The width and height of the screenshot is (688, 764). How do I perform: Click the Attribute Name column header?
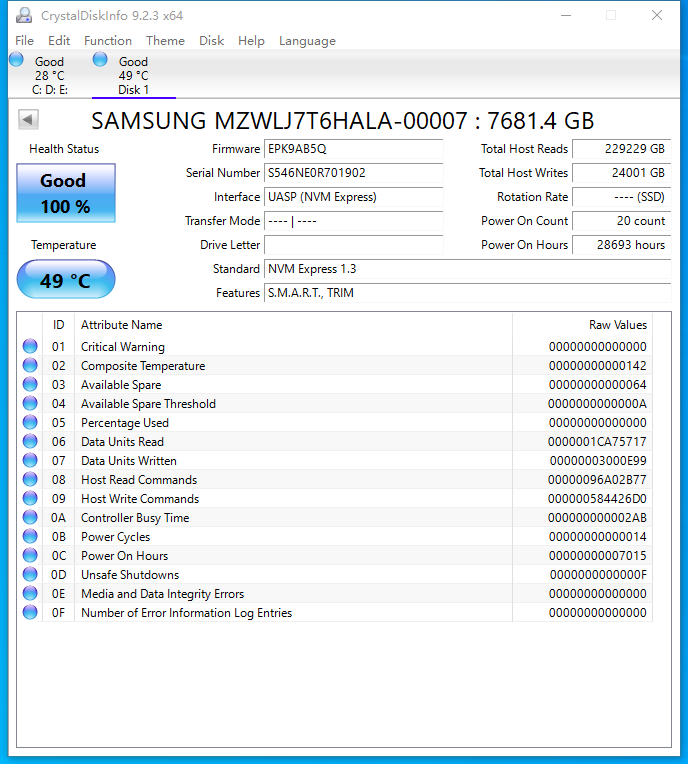293,325
